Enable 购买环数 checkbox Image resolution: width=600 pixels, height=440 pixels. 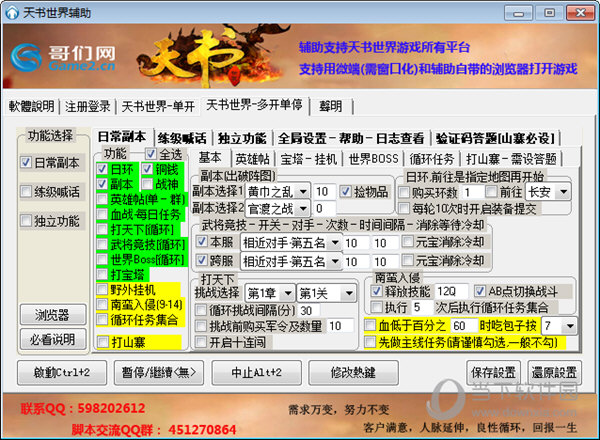pos(404,192)
